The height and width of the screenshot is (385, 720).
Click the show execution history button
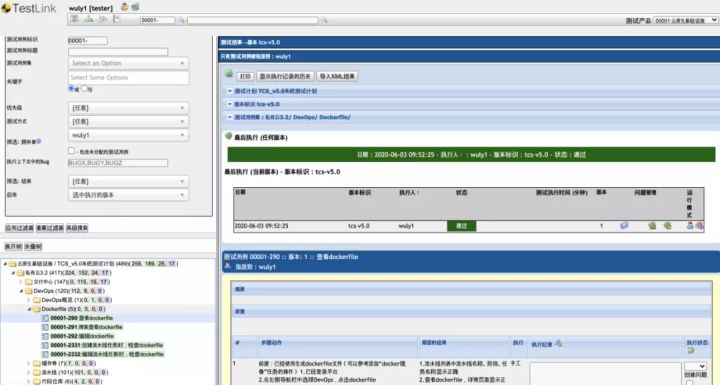tap(285, 76)
